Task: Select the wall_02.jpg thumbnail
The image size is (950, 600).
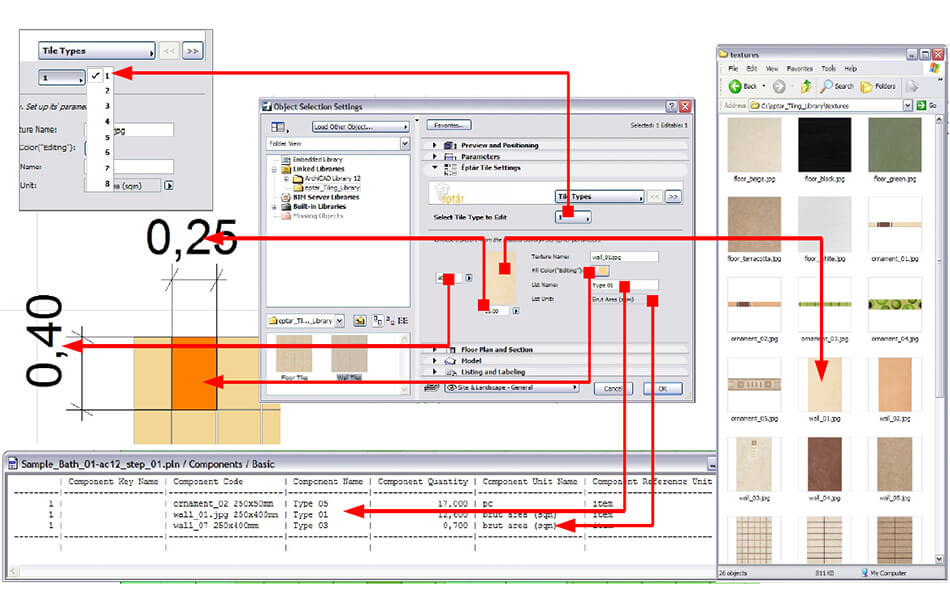Action: pos(895,385)
